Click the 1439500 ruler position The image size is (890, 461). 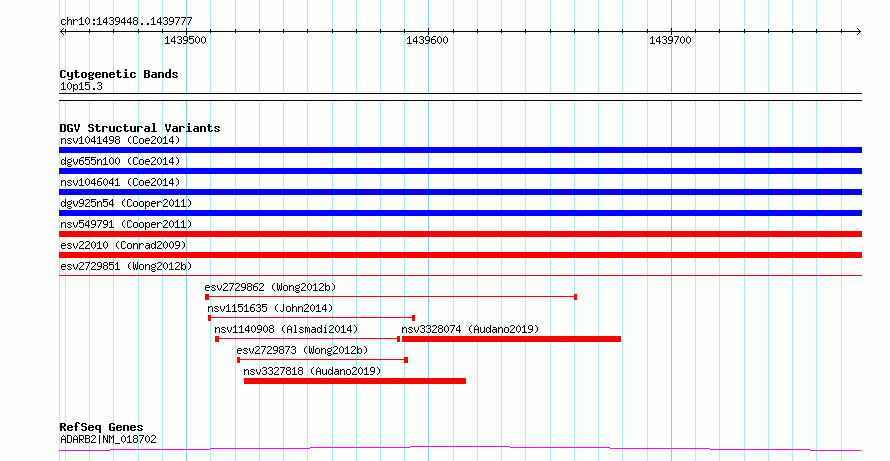coord(186,40)
